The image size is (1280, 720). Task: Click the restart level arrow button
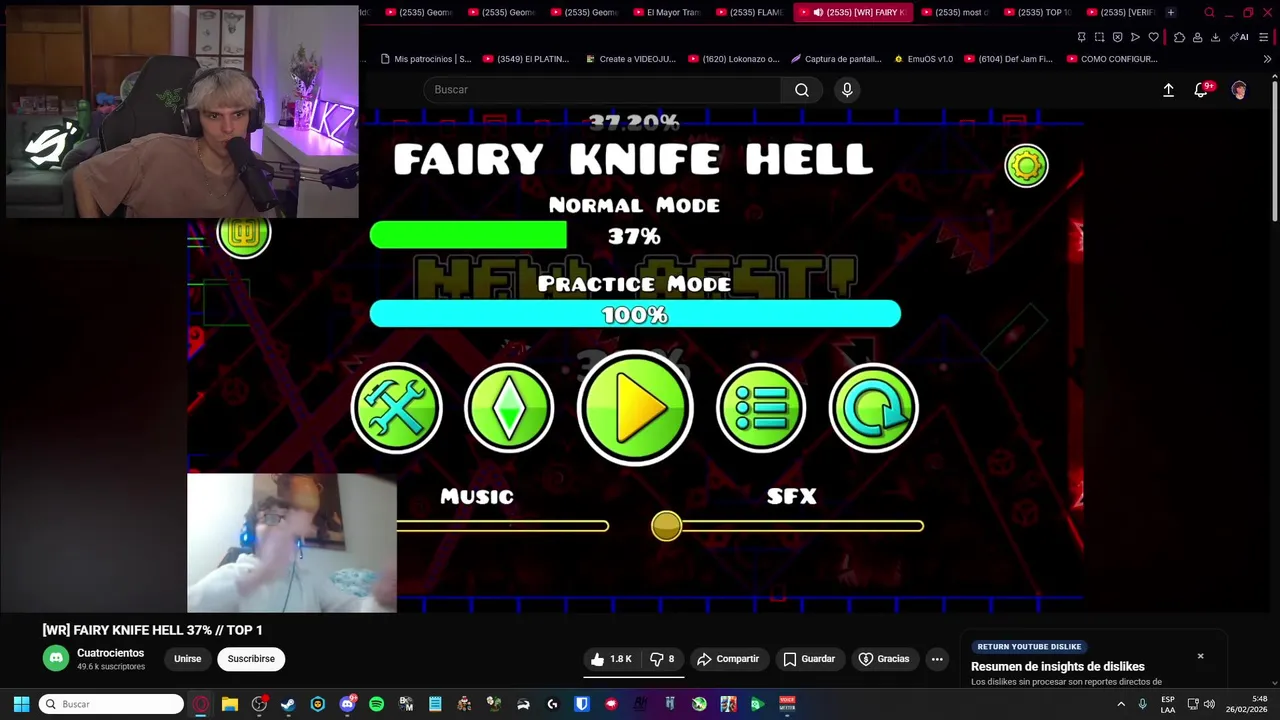click(x=873, y=408)
